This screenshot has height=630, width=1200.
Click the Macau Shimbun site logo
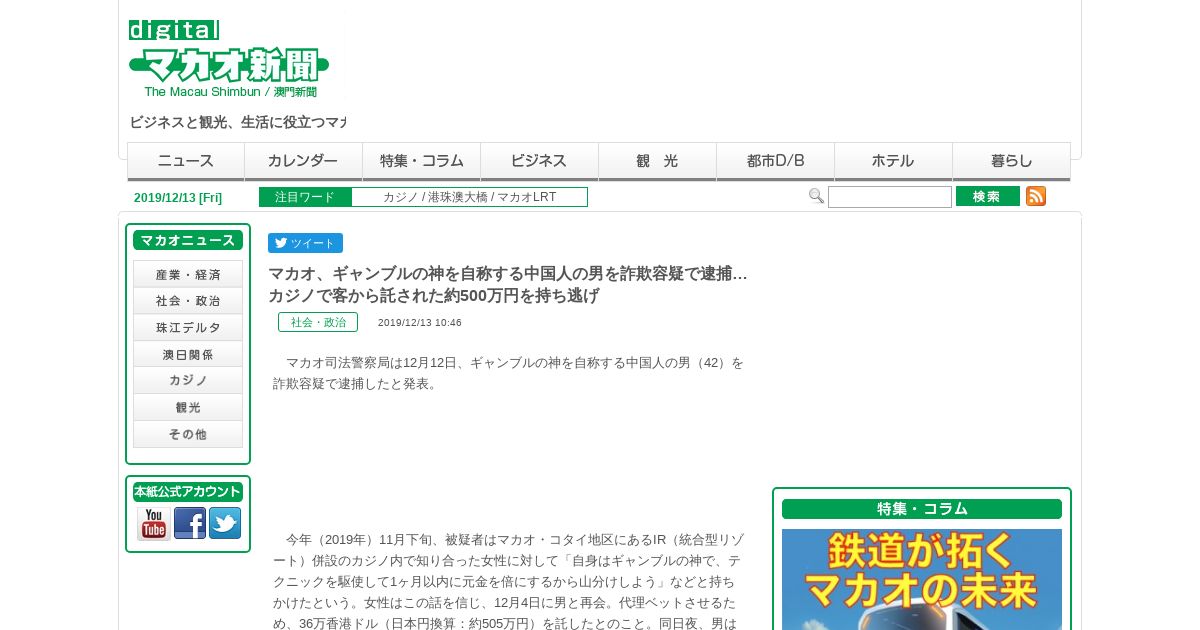229,59
